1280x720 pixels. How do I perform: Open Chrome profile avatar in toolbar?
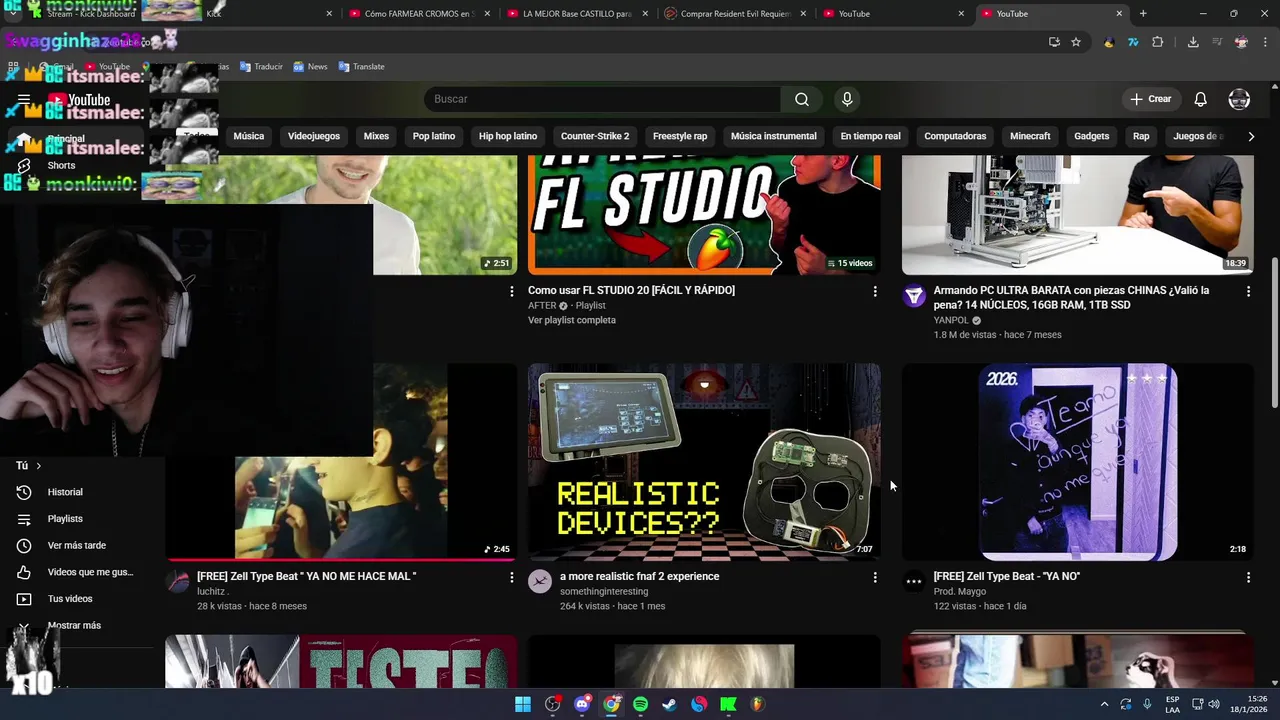pyautogui.click(x=1242, y=42)
